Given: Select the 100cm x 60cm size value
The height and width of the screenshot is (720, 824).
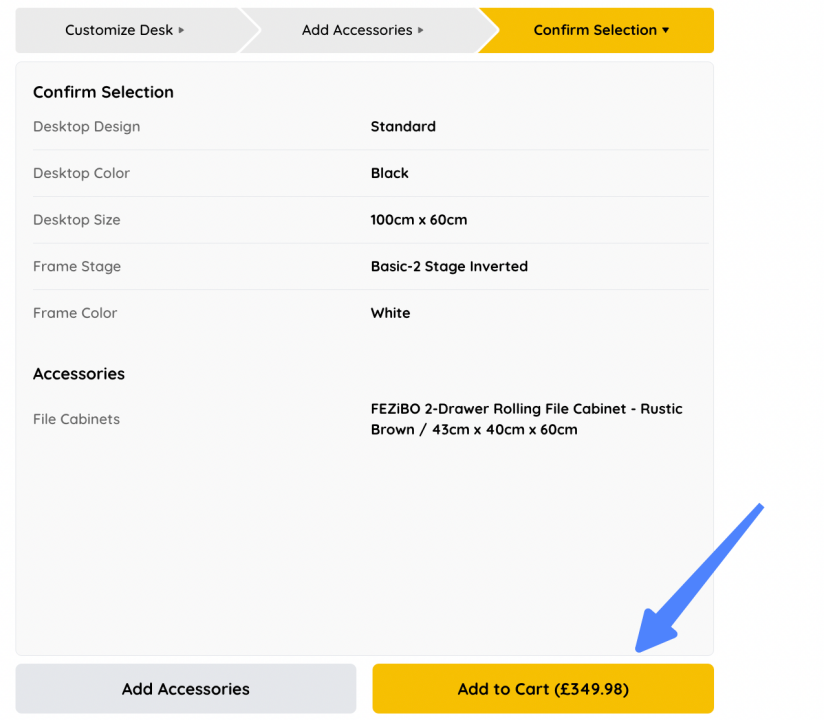Looking at the screenshot, I should pyautogui.click(x=418, y=220).
